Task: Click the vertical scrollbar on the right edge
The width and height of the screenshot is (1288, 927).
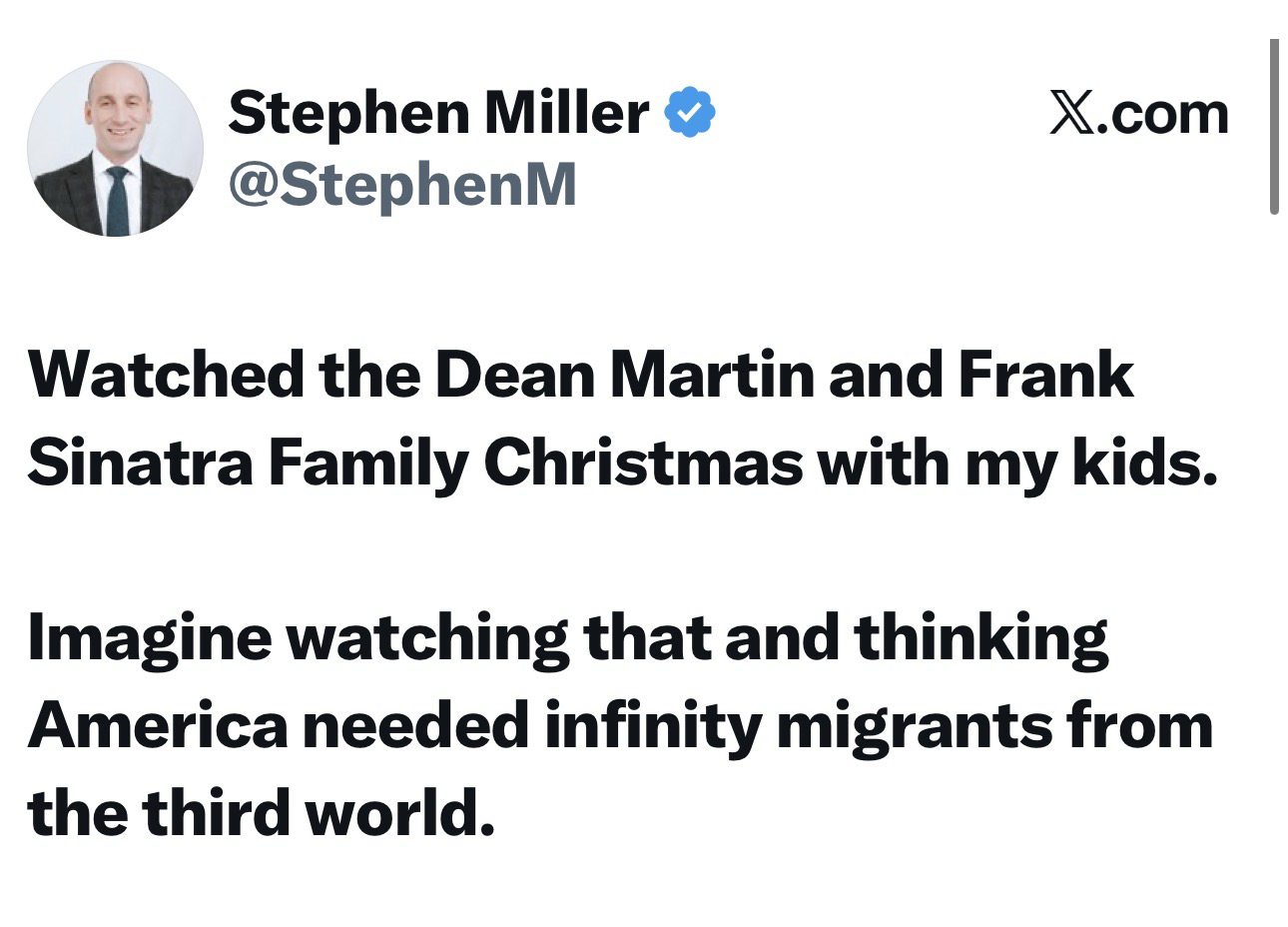Action: tap(1274, 127)
